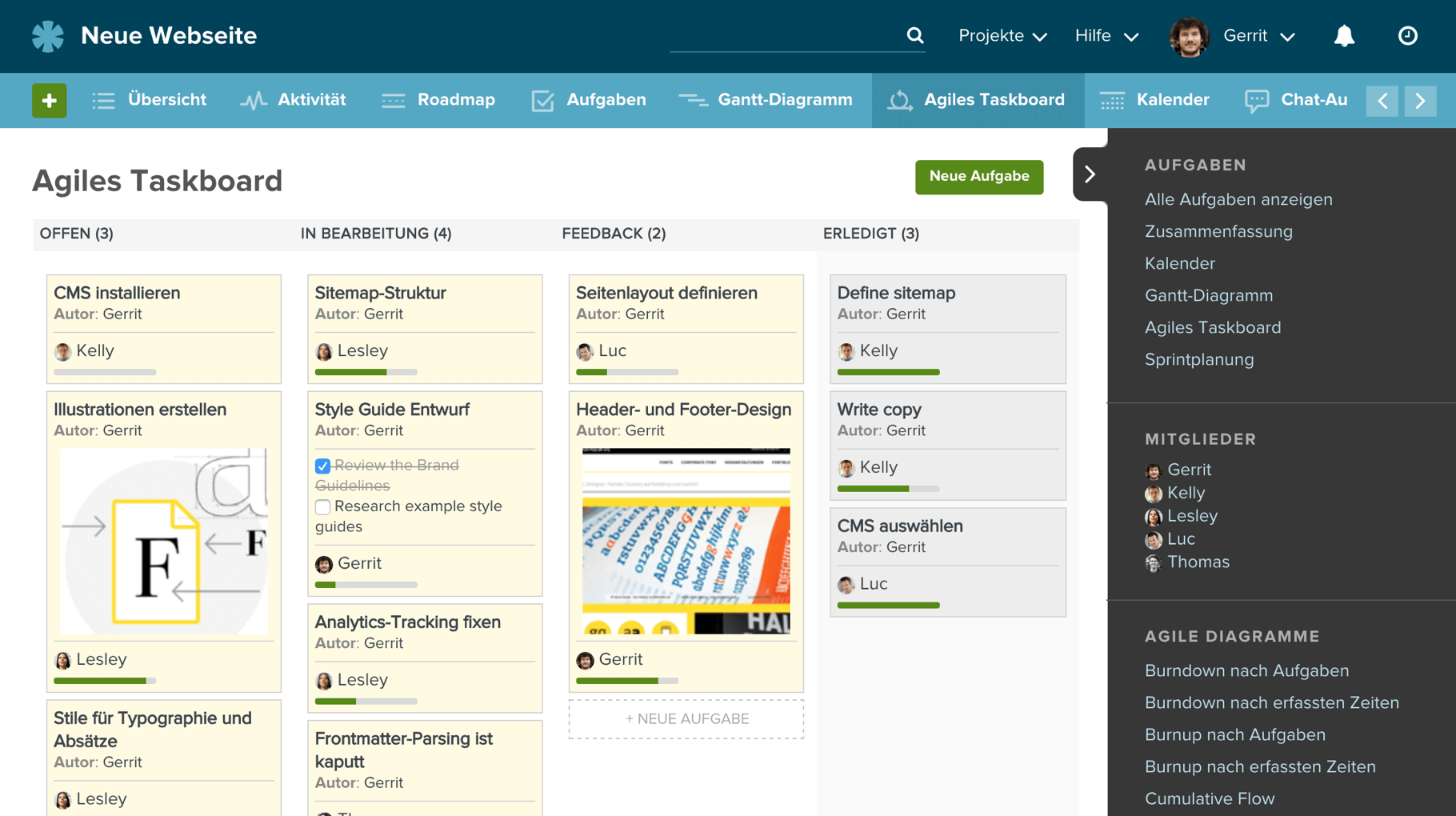Check Research example style guides
Screen dimensions: 1456x816
322,506
